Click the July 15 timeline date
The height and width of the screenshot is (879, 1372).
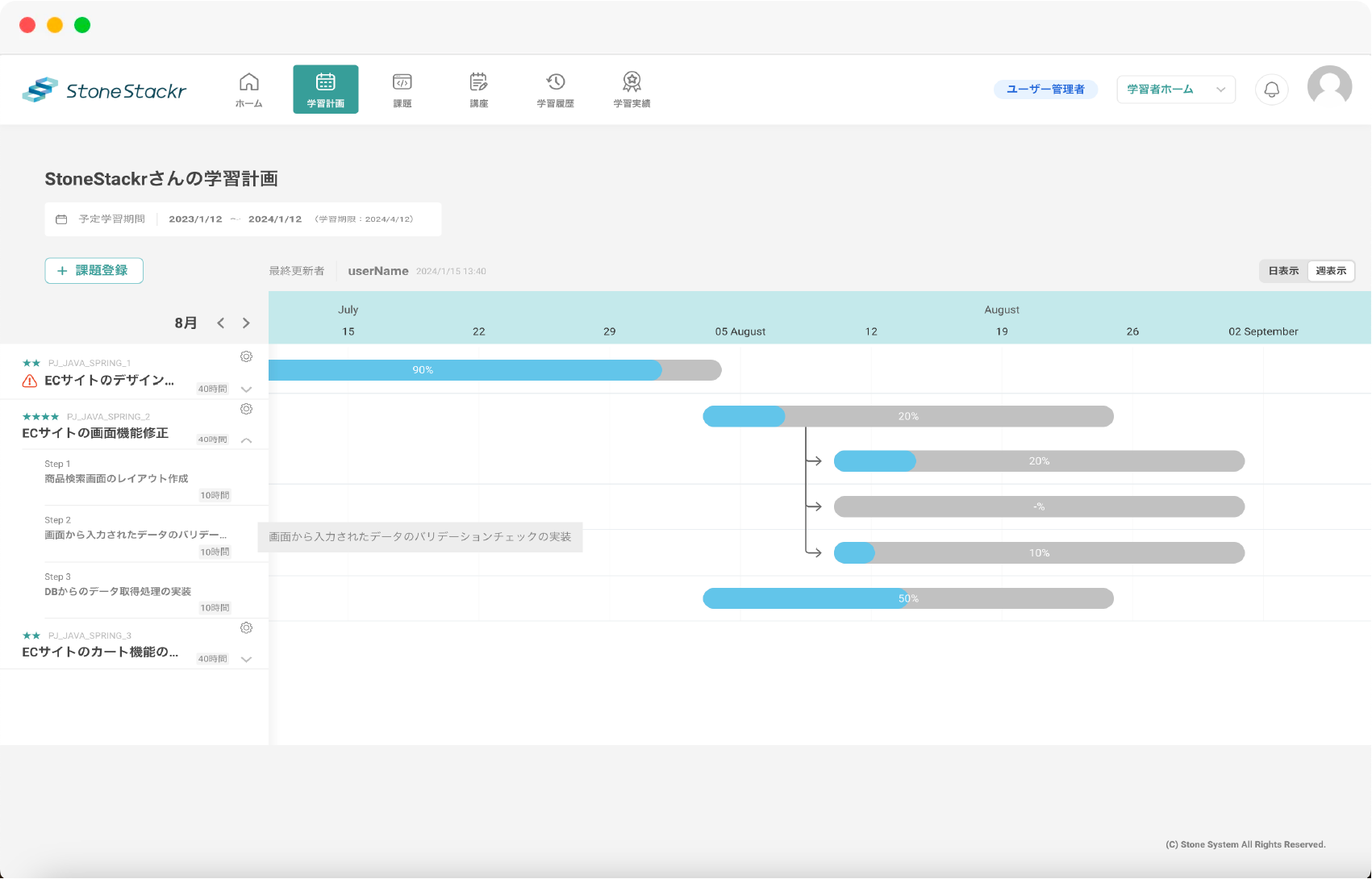(348, 331)
